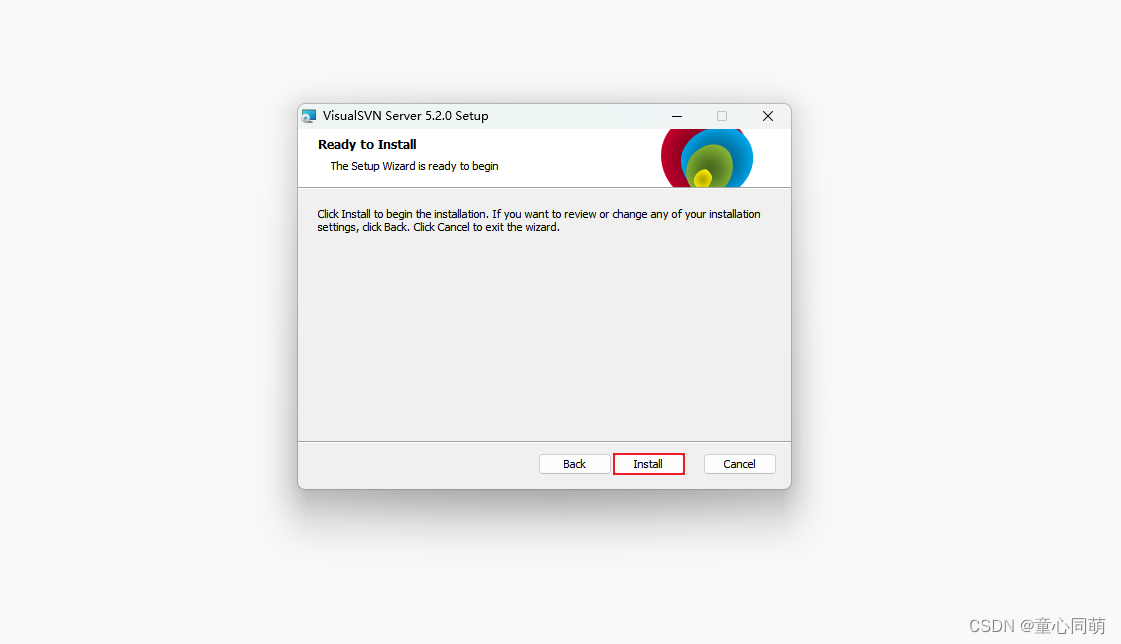Go Back to the previous wizard step
The height and width of the screenshot is (644, 1121).
574,464
